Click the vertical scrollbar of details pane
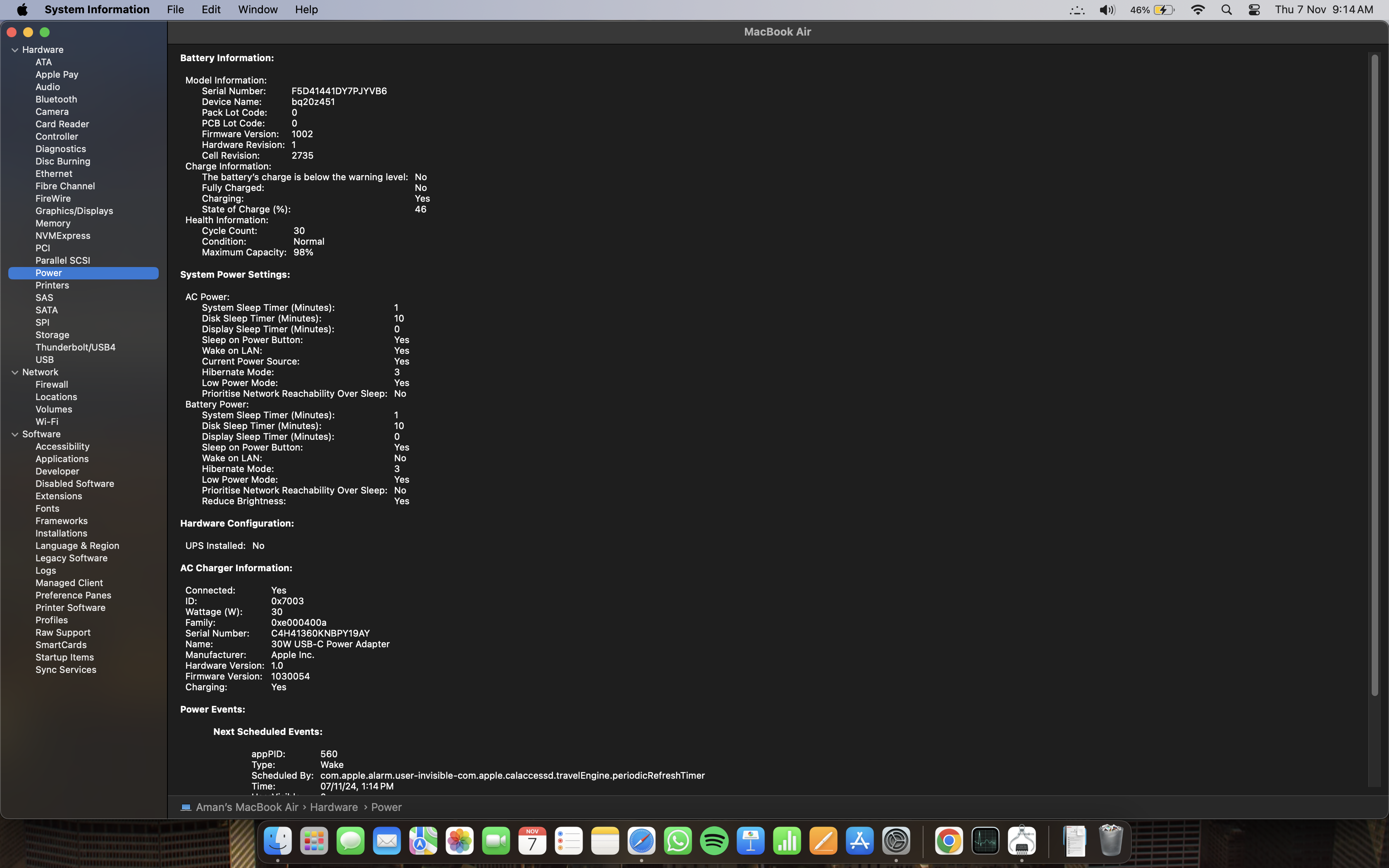Viewport: 1389px width, 868px height. pos(1374,373)
